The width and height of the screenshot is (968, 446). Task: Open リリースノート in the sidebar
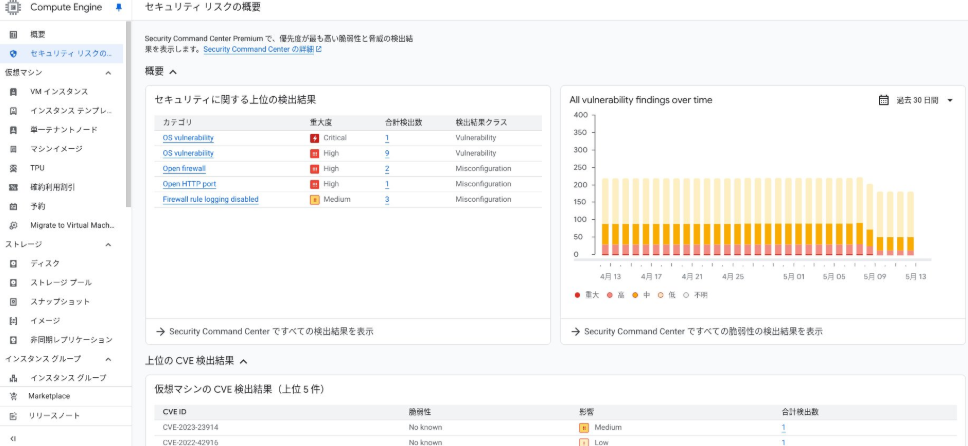click(54, 416)
